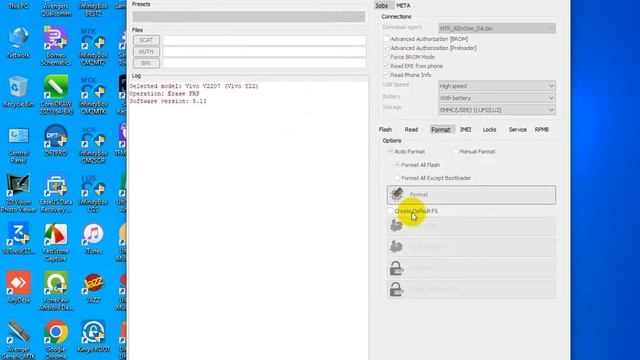Open the JAZZ desktop shortcut

93,287
